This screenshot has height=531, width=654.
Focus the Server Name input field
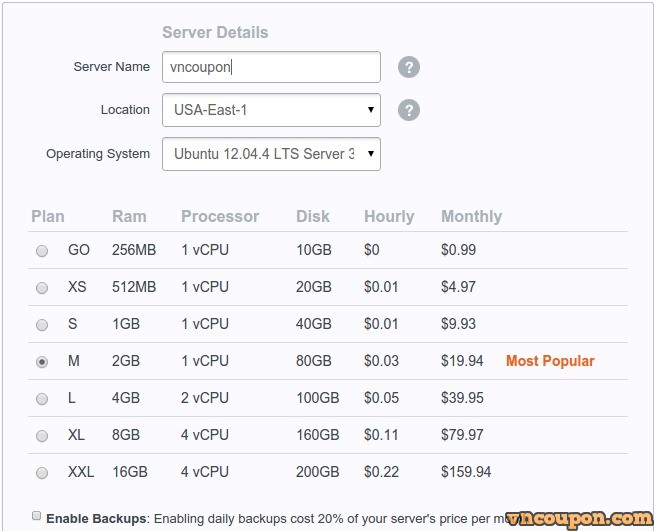pos(271,67)
